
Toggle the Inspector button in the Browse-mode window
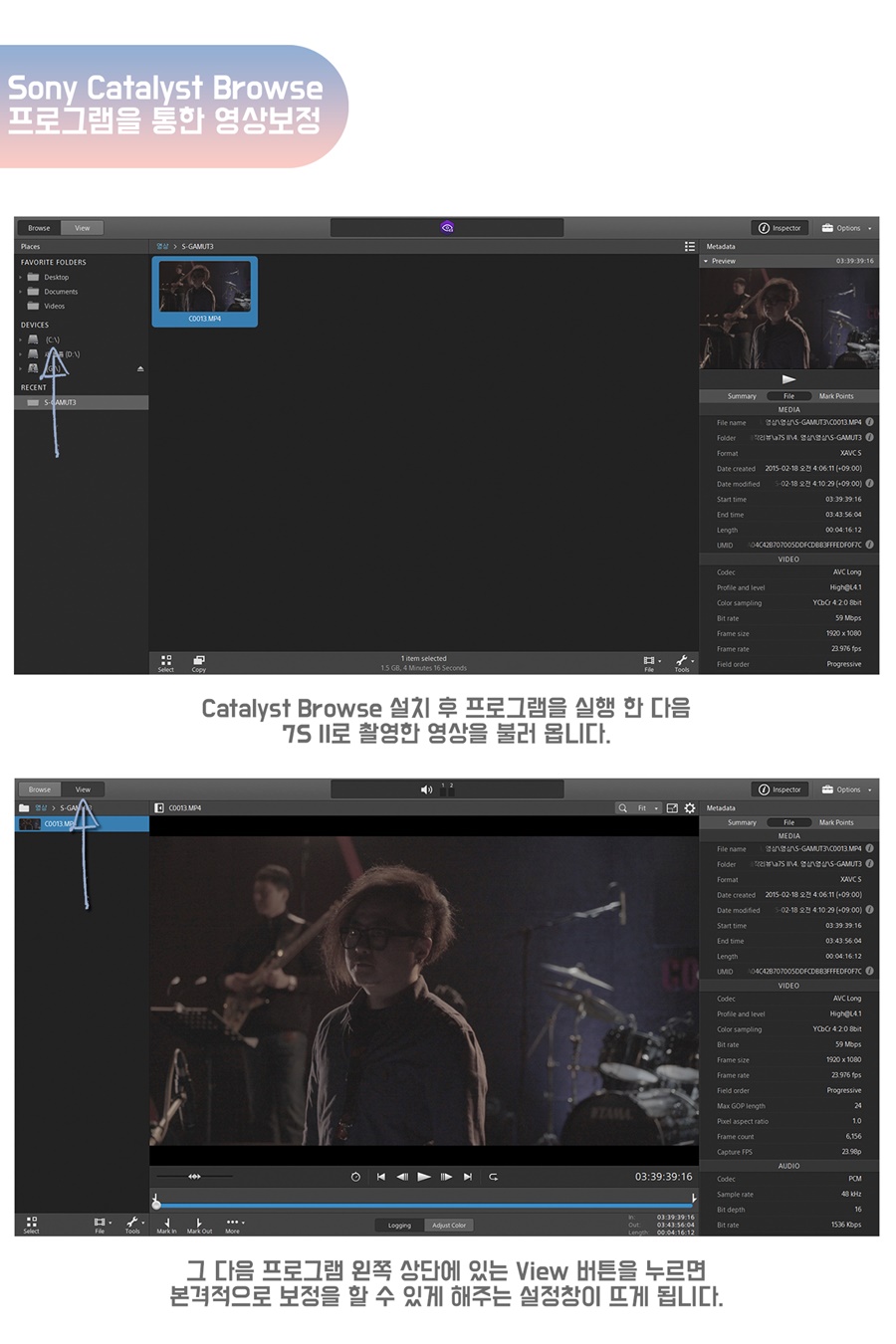[779, 228]
